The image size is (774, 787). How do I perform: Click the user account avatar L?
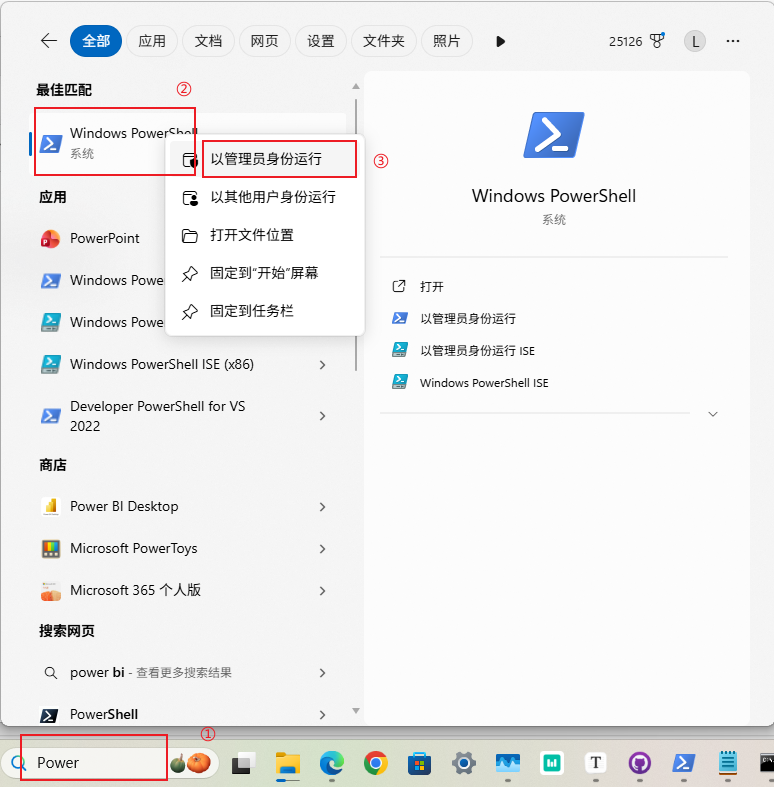[694, 41]
